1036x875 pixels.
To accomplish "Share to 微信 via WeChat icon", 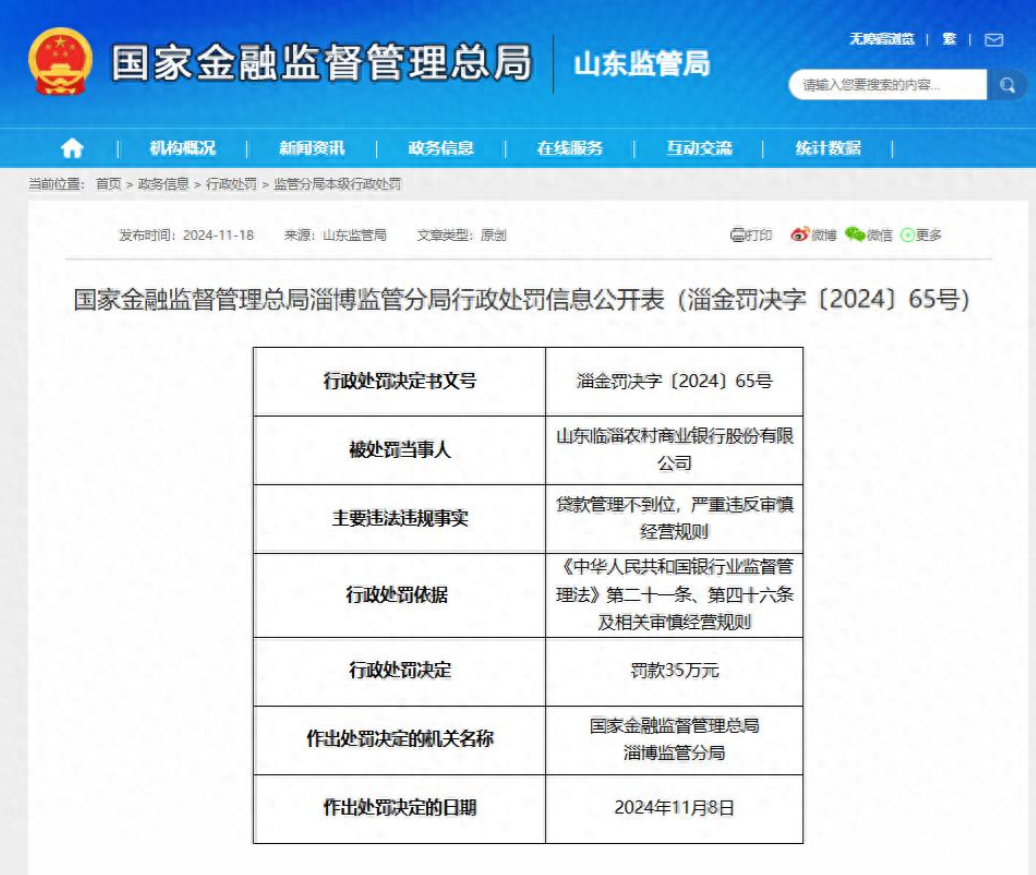I will [869, 235].
